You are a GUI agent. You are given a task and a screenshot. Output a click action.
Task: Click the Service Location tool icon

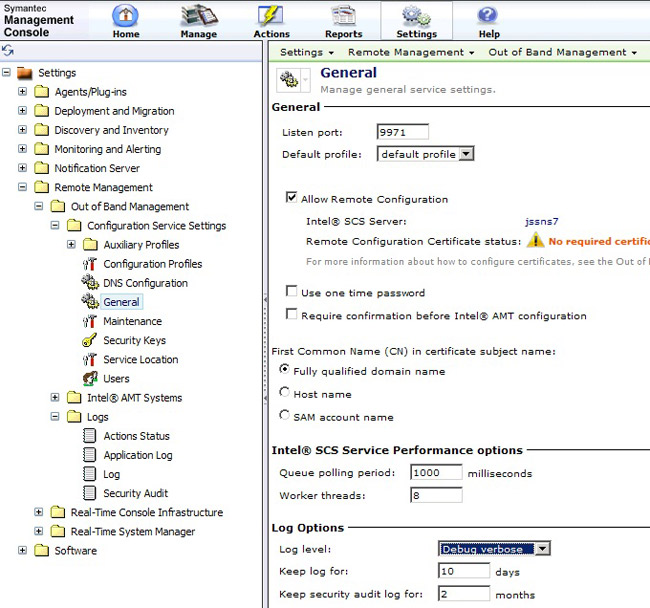pos(90,359)
